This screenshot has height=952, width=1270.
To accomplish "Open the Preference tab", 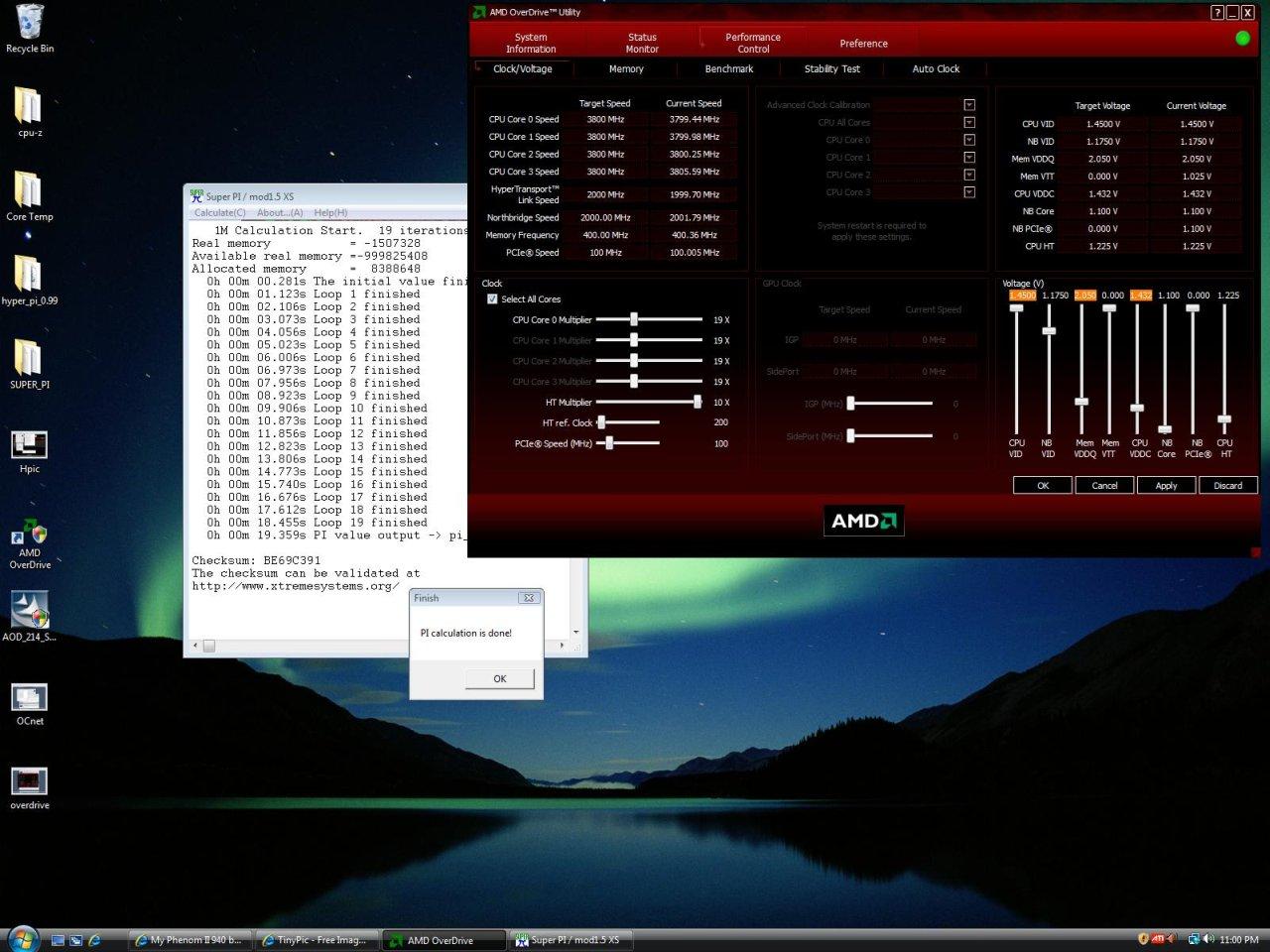I will point(863,43).
